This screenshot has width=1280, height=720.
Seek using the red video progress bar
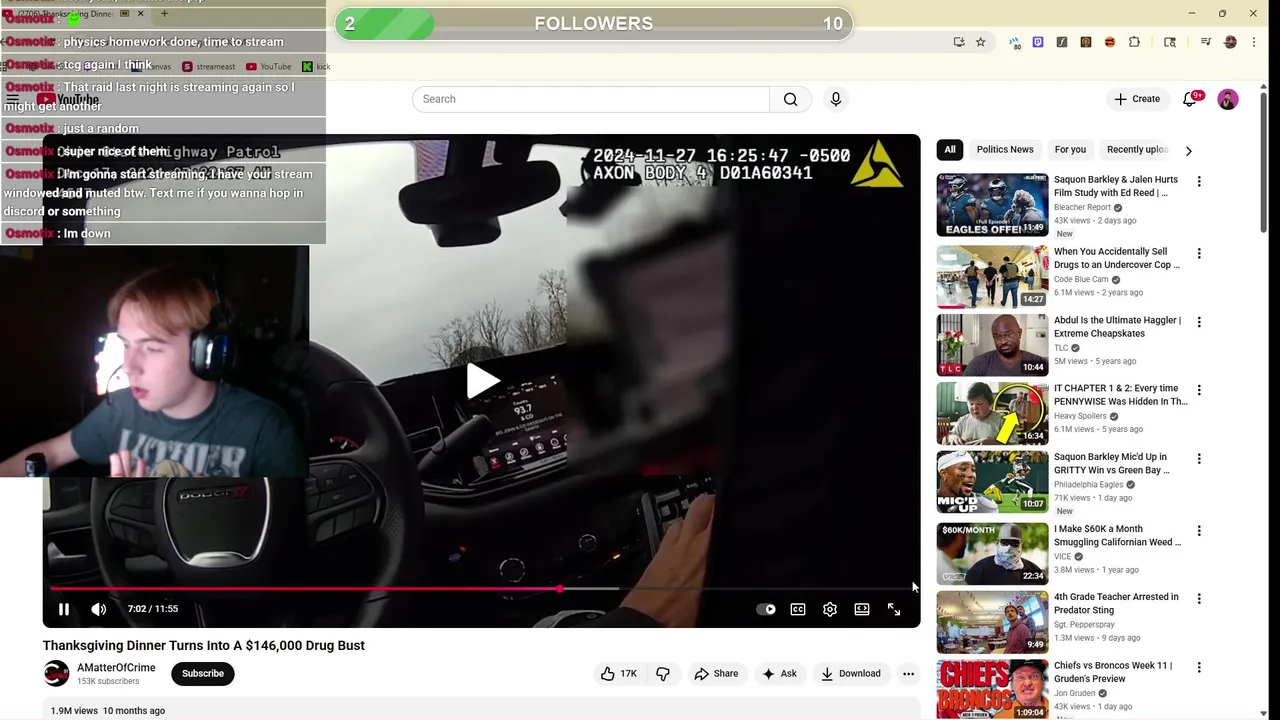481,589
